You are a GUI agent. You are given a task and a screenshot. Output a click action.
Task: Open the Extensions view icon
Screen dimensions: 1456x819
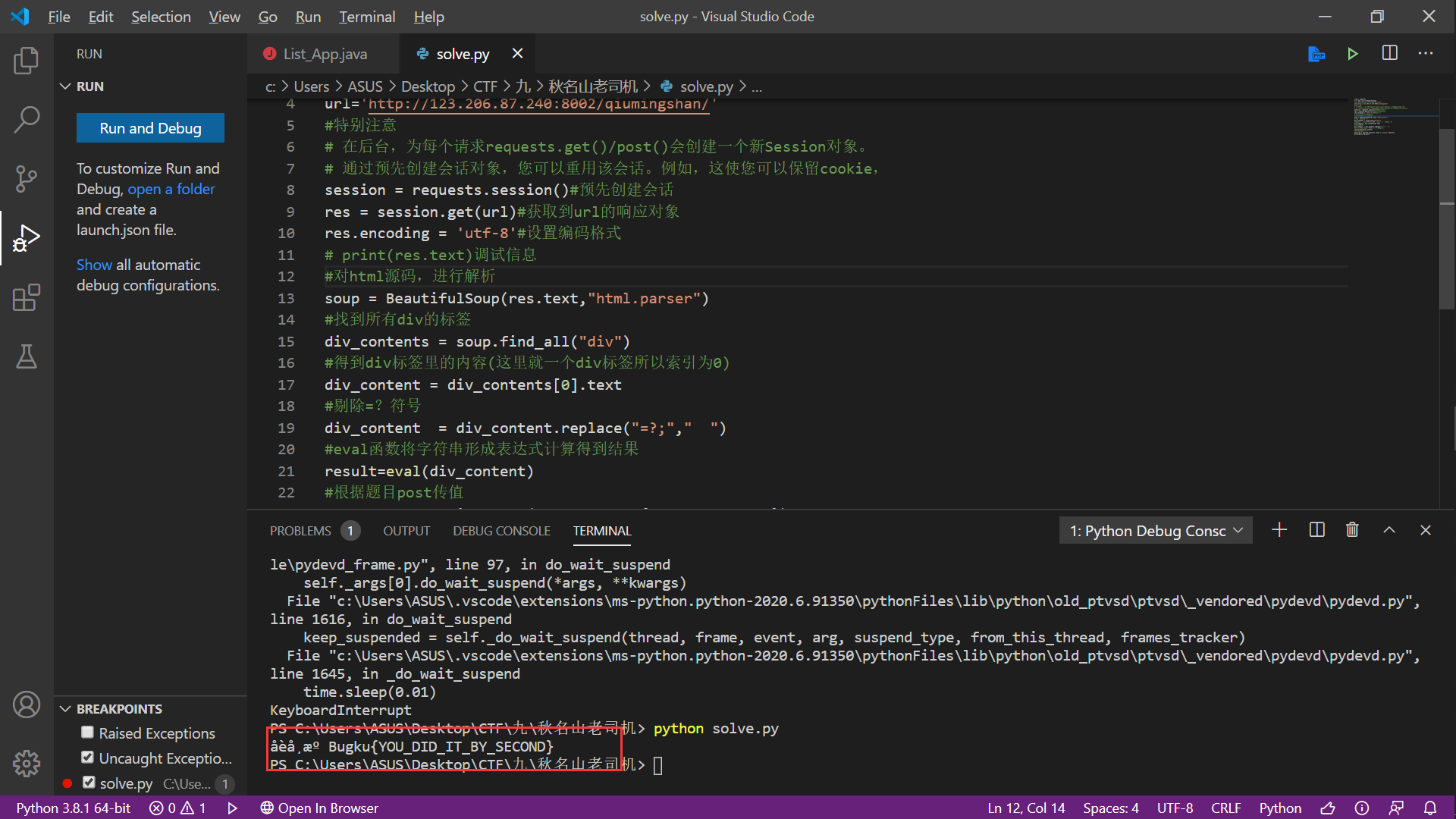[x=27, y=297]
